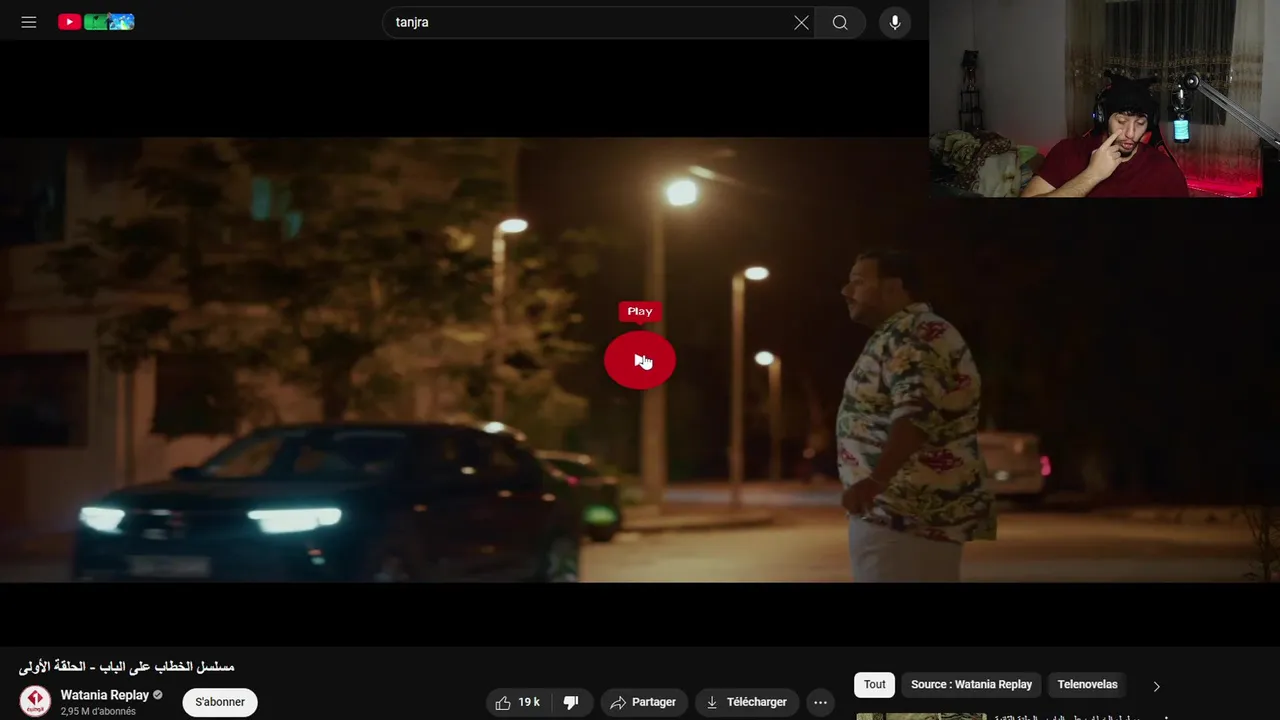This screenshot has width=1280, height=720.
Task: Go to YouTube home via the logo
Action: [x=96, y=22]
